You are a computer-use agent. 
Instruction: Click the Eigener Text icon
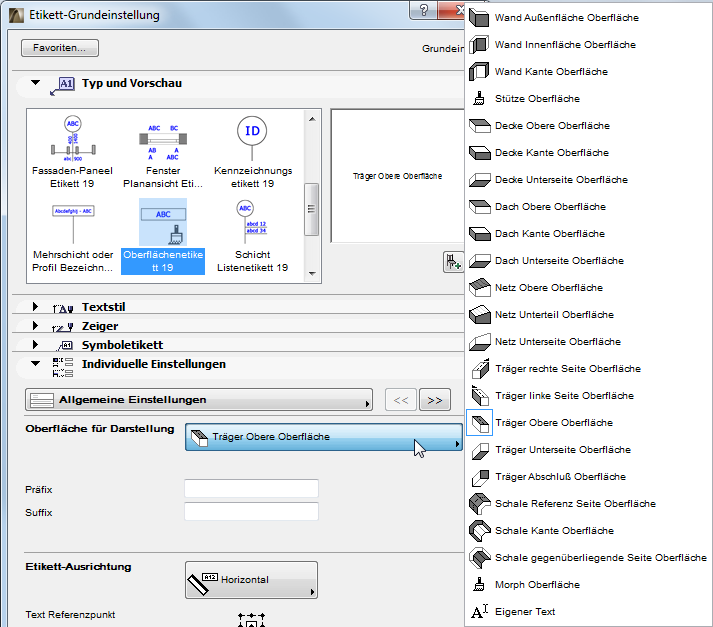point(479,612)
